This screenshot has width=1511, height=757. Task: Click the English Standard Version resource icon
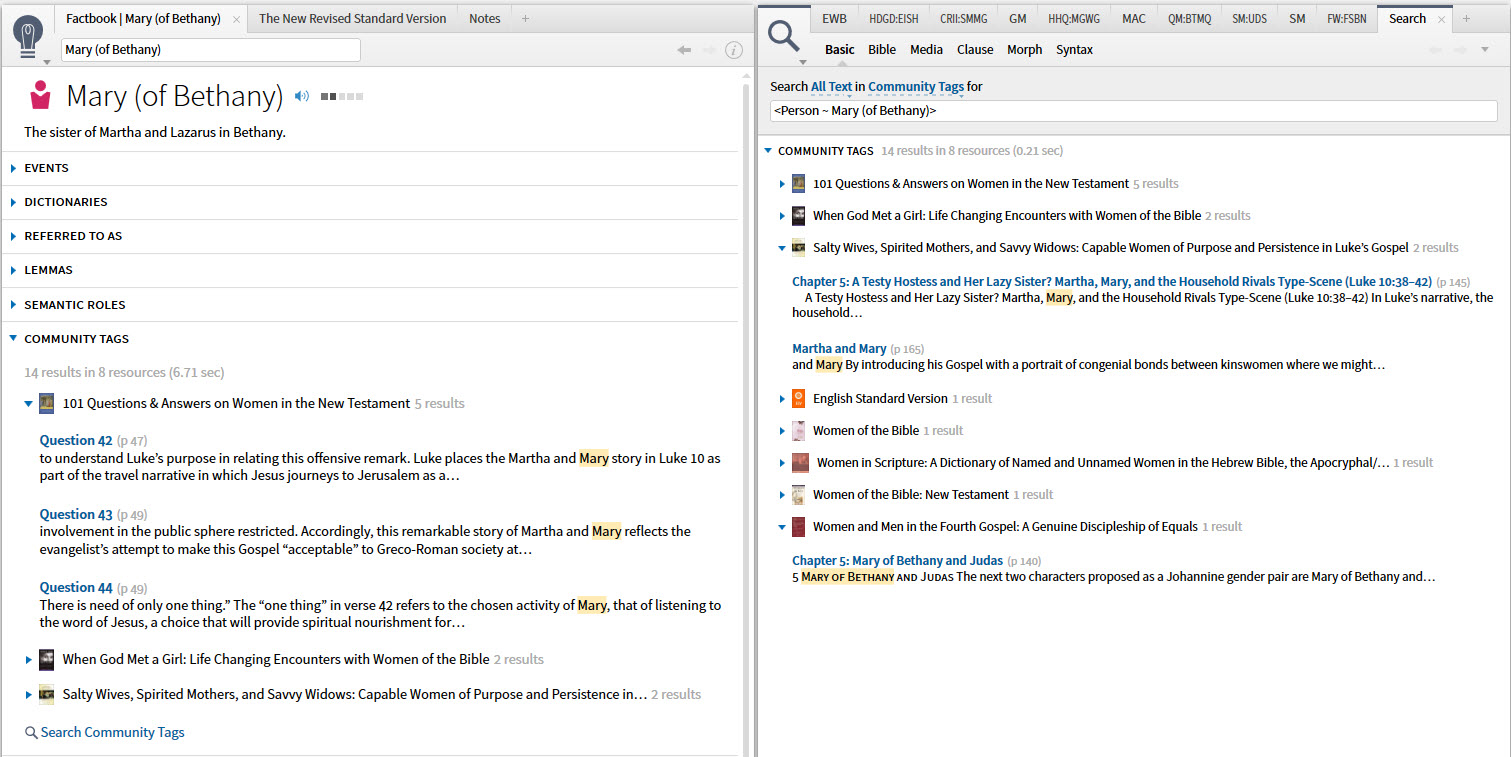[798, 399]
